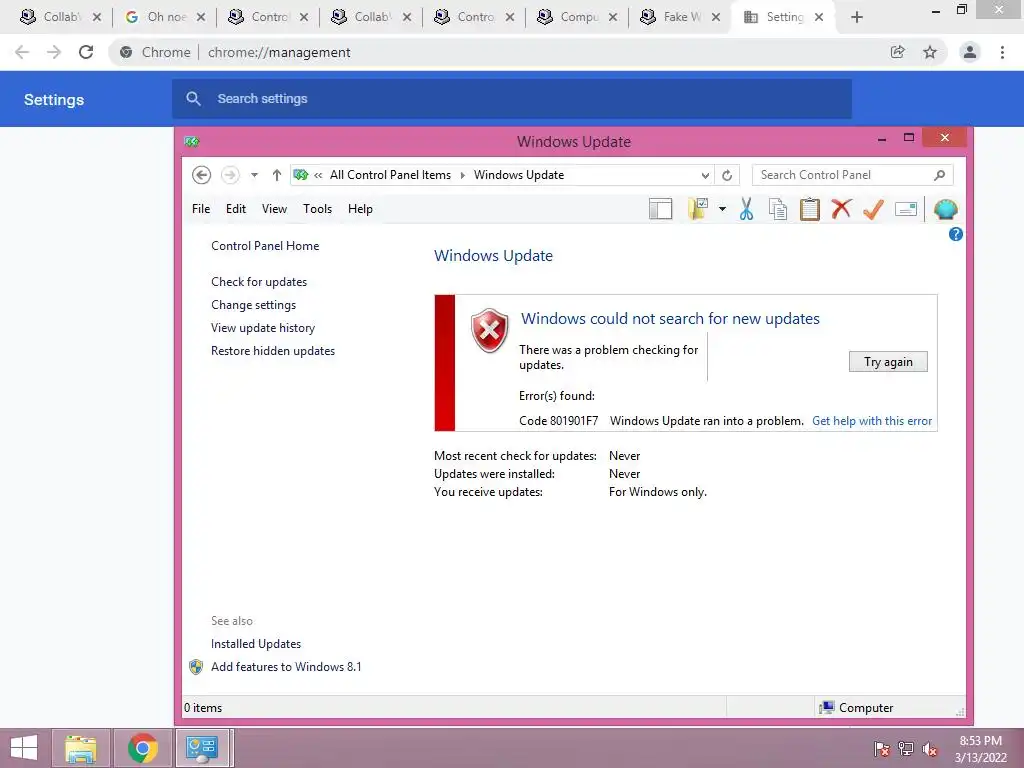Image resolution: width=1024 pixels, height=768 pixels.
Task: Click All Control Panel Items breadcrumb
Action: 390,175
